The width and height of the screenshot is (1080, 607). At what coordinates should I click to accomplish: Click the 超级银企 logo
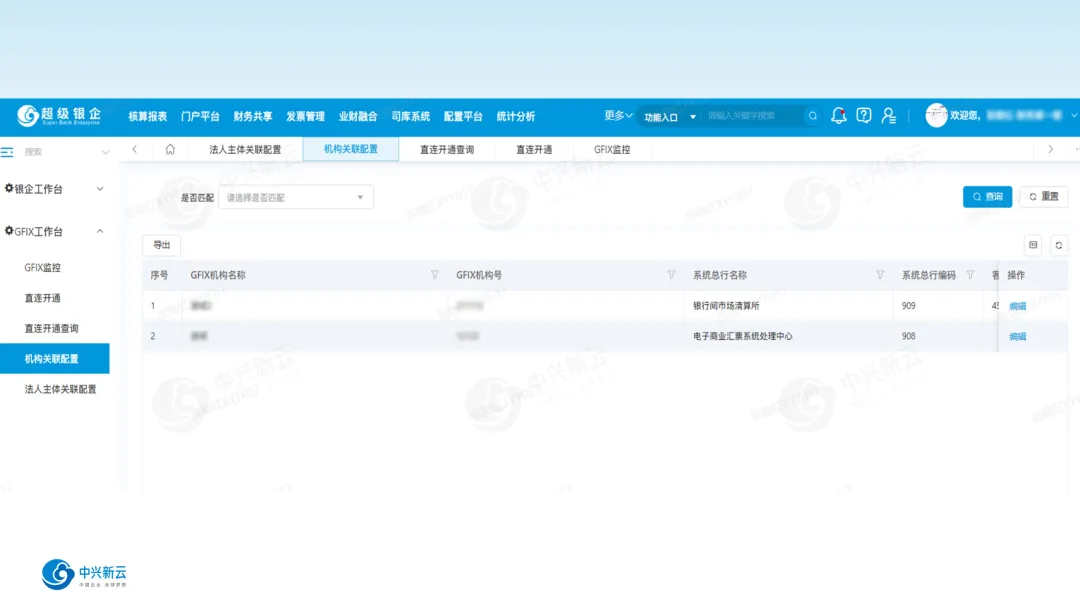tap(59, 116)
